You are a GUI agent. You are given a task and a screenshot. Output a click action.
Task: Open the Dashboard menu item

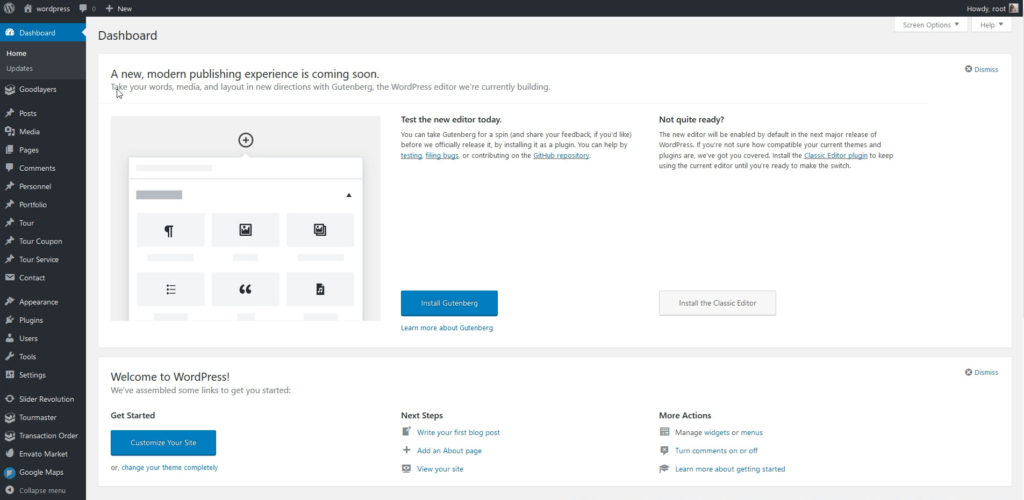pyautogui.click(x=42, y=33)
